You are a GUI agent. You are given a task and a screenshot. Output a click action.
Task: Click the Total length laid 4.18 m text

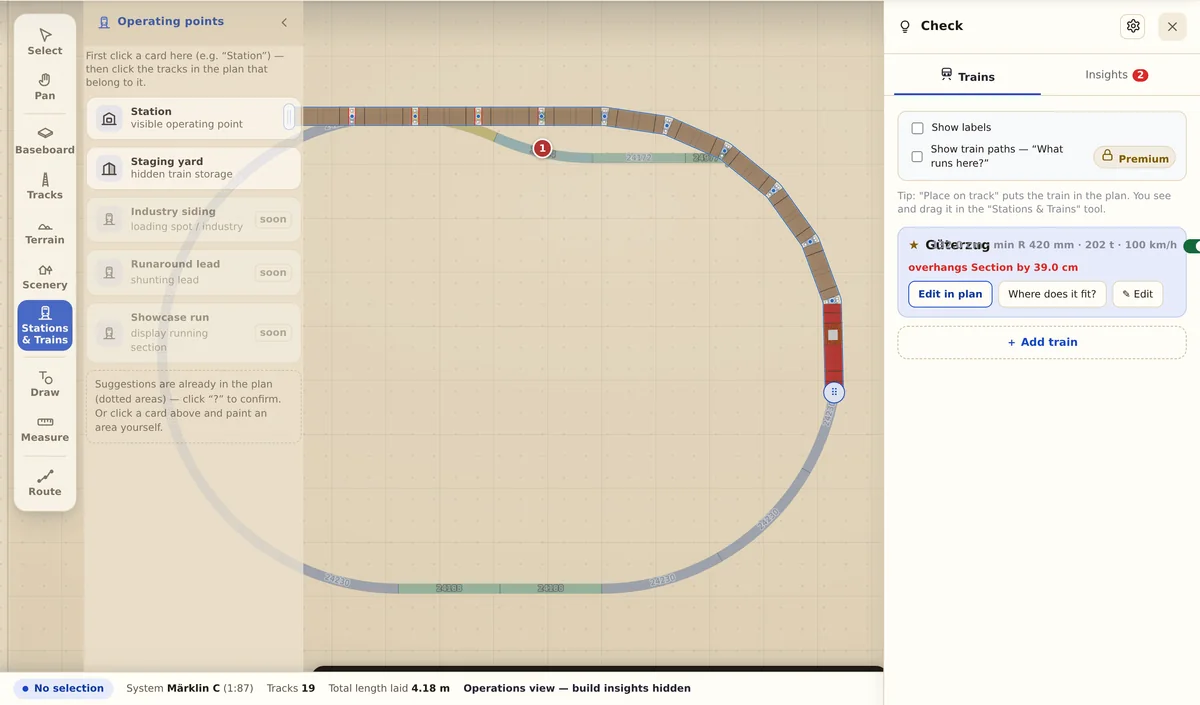[x=389, y=688]
